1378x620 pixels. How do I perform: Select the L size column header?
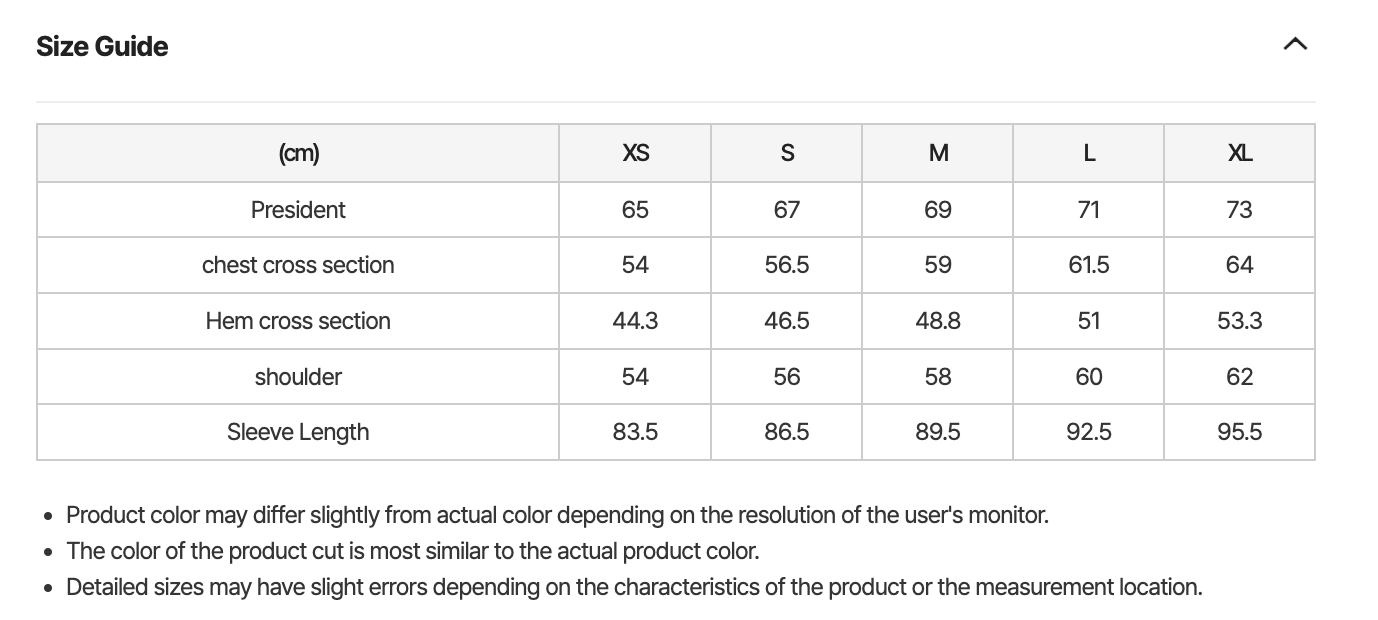pyautogui.click(x=1089, y=153)
